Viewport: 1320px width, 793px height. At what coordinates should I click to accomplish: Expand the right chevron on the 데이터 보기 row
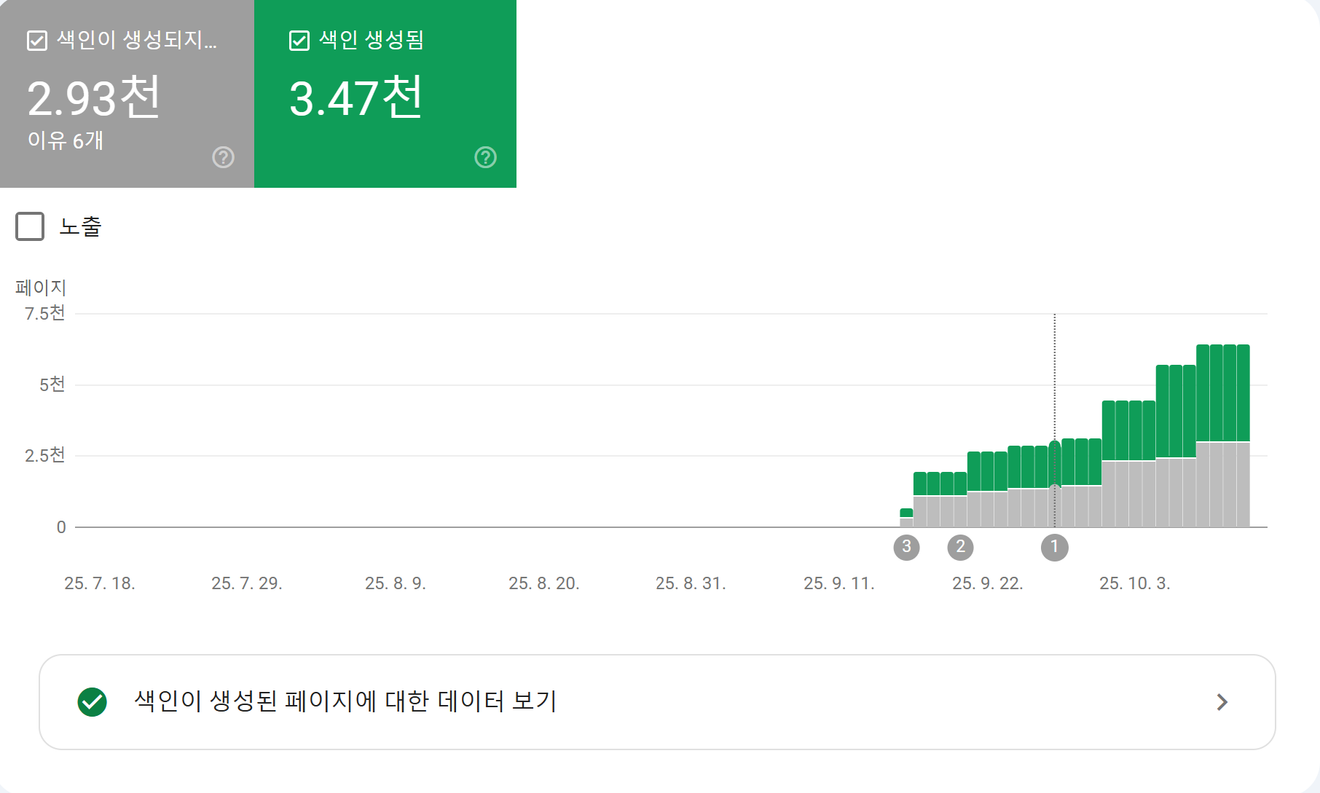pos(1221,702)
